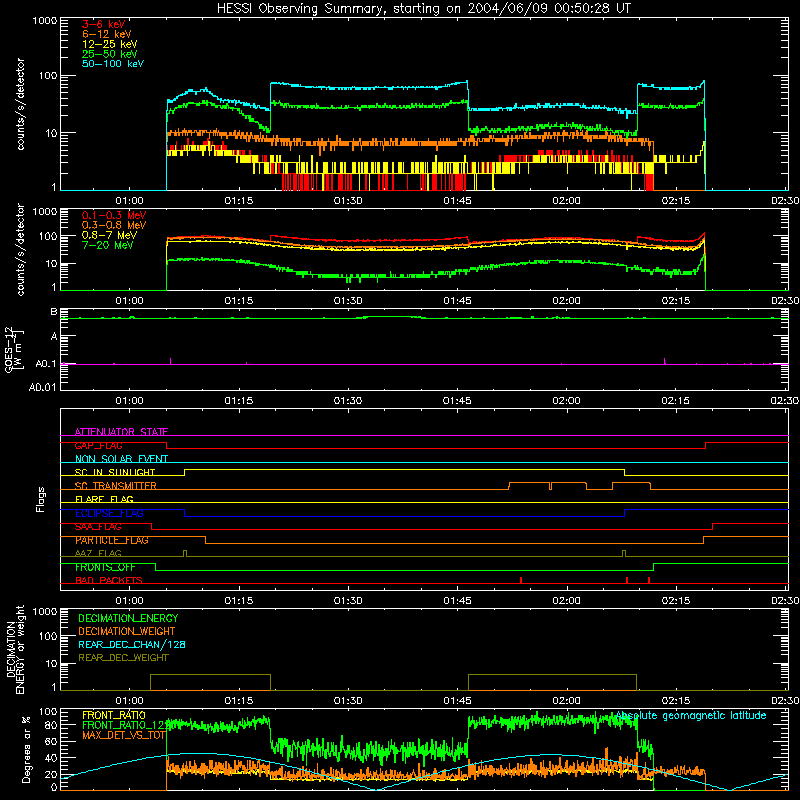Viewport: 800px width, 800px height.
Task: Click the PARTICLE_FLAG label
Action: point(112,540)
